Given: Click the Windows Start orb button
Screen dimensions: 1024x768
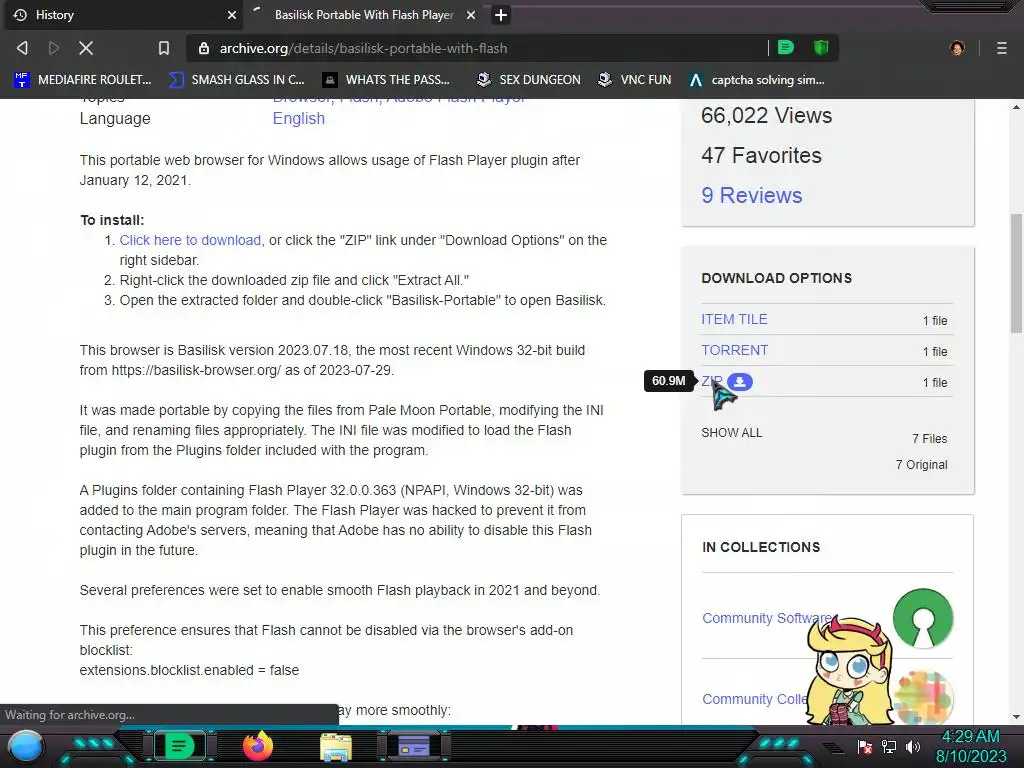Looking at the screenshot, I should pyautogui.click(x=26, y=746).
